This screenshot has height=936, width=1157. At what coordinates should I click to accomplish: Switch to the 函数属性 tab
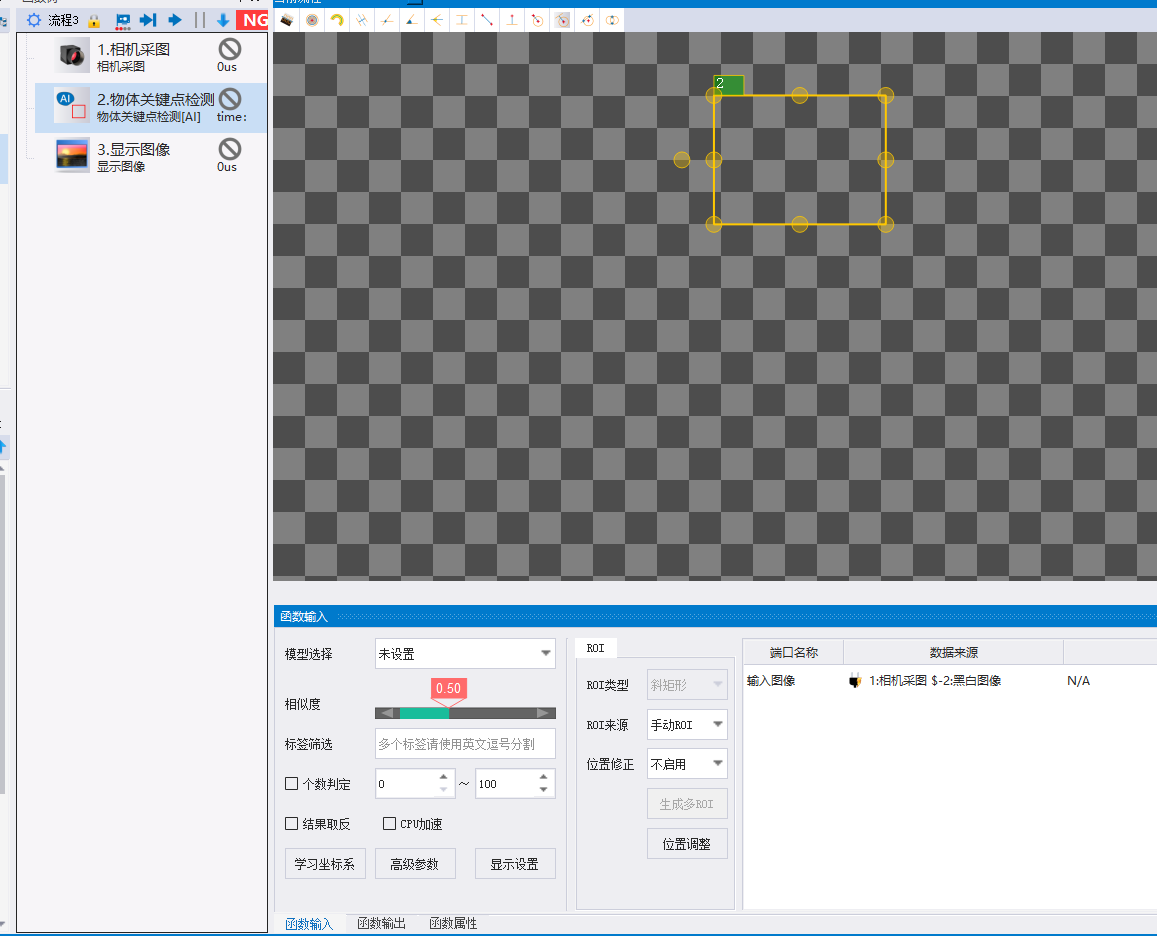[x=453, y=923]
